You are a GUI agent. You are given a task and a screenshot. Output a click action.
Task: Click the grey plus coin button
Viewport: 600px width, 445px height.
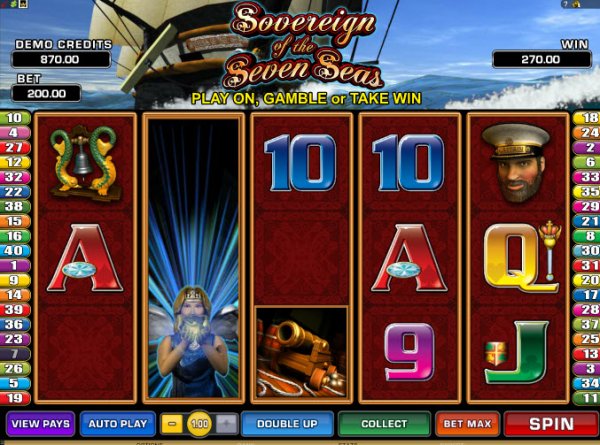pos(227,424)
